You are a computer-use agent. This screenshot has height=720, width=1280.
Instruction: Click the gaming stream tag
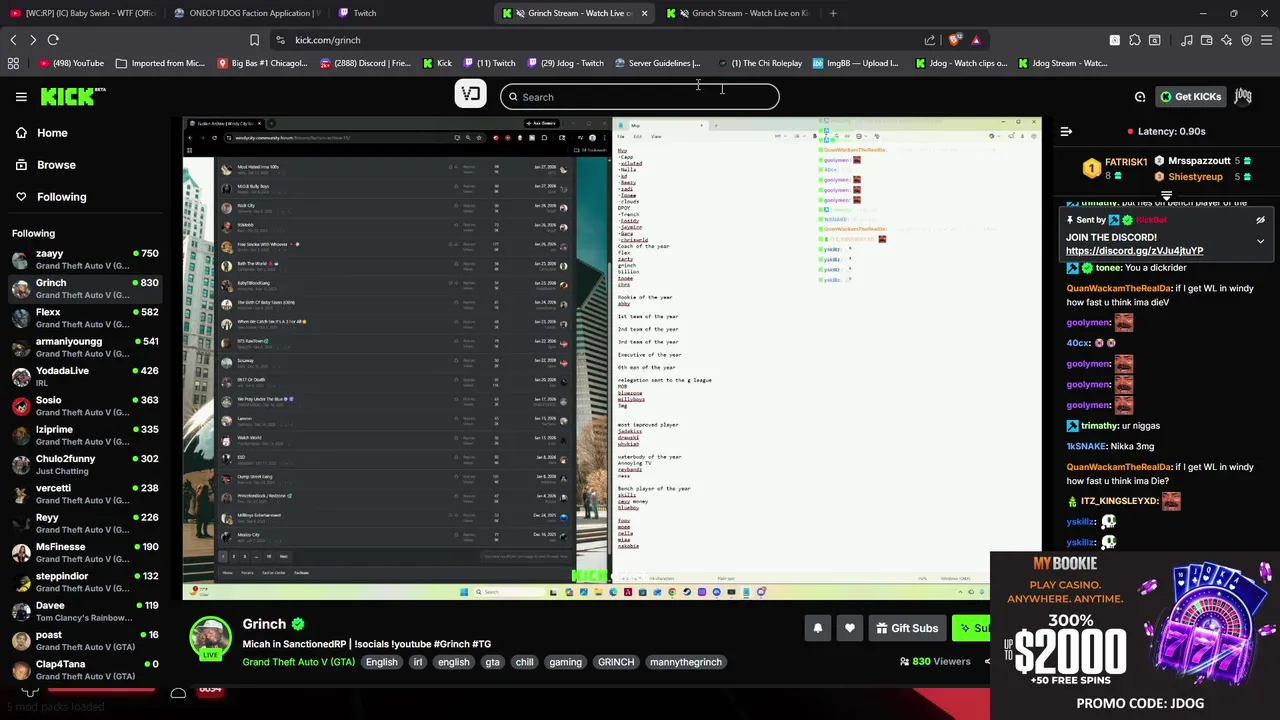tap(565, 662)
